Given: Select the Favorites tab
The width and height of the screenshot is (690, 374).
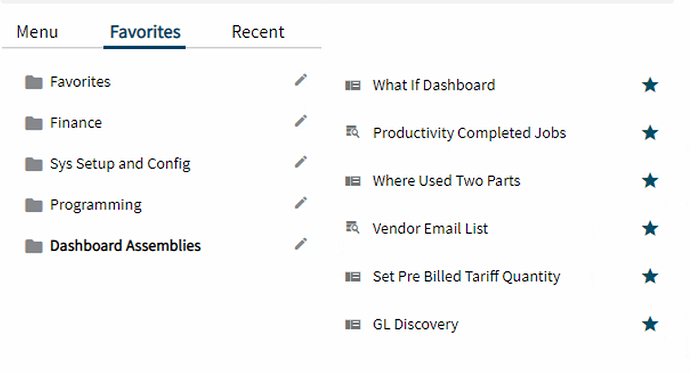Looking at the screenshot, I should pyautogui.click(x=145, y=32).
